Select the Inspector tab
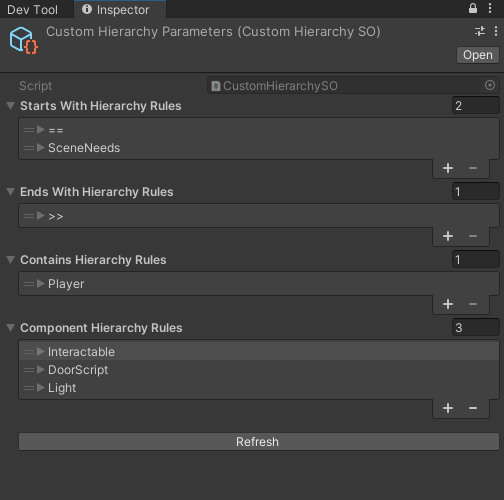The height and width of the screenshot is (500, 504). (120, 10)
